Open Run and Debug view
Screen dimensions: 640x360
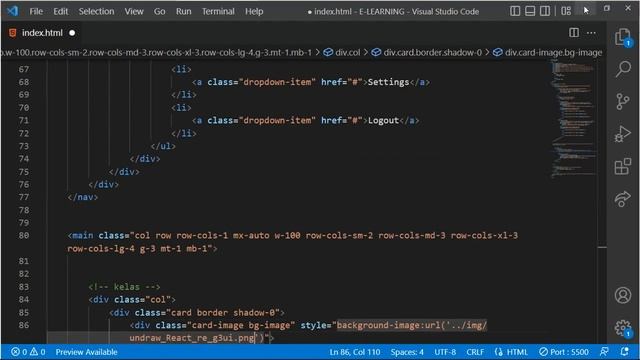point(623,134)
